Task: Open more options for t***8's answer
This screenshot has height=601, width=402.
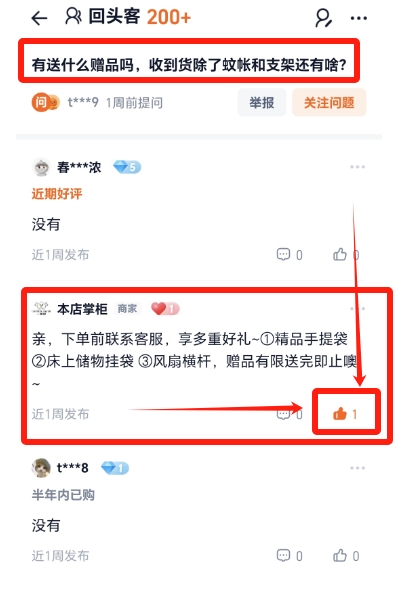Action: (357, 468)
